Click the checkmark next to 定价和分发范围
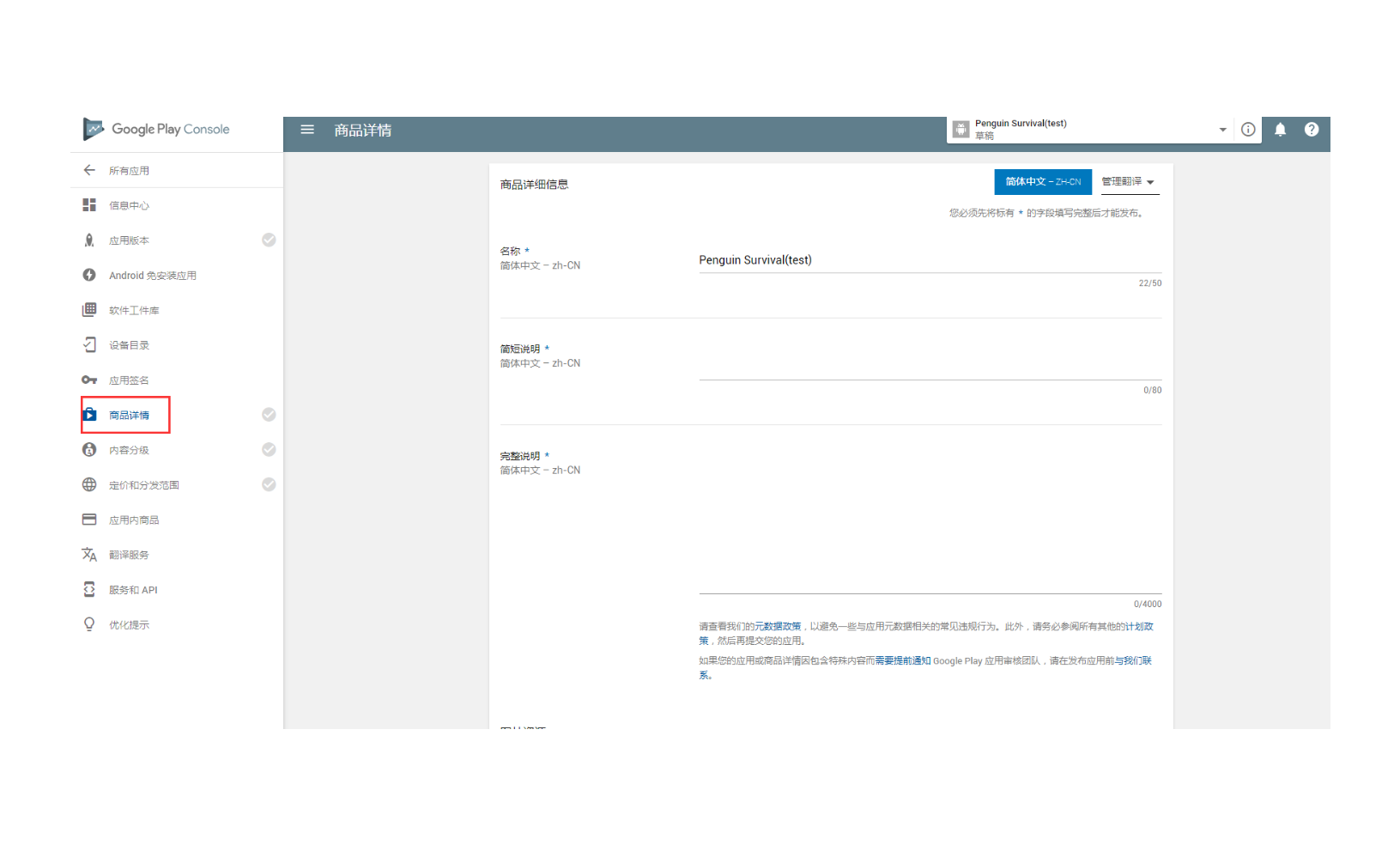 pyautogui.click(x=269, y=484)
